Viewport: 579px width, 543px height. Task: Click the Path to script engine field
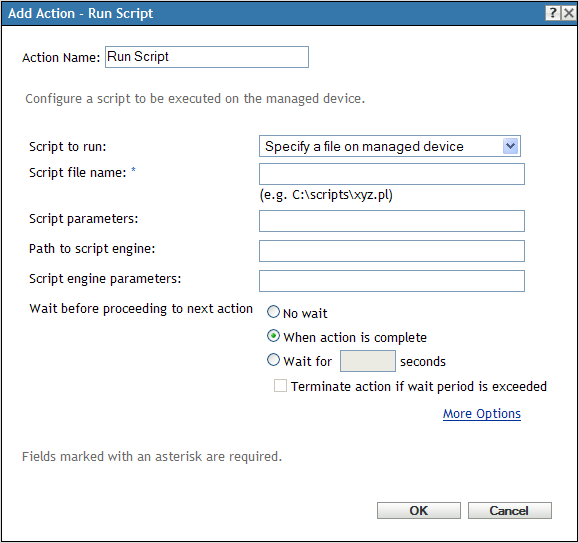click(392, 251)
